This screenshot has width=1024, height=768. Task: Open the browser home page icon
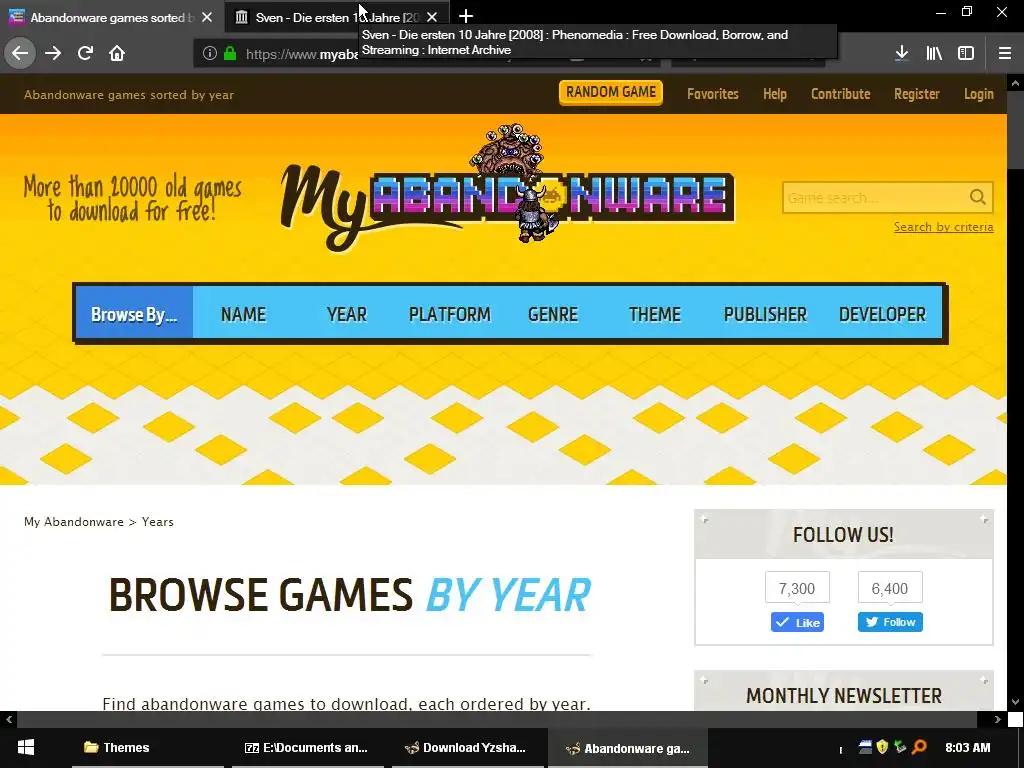[x=117, y=53]
